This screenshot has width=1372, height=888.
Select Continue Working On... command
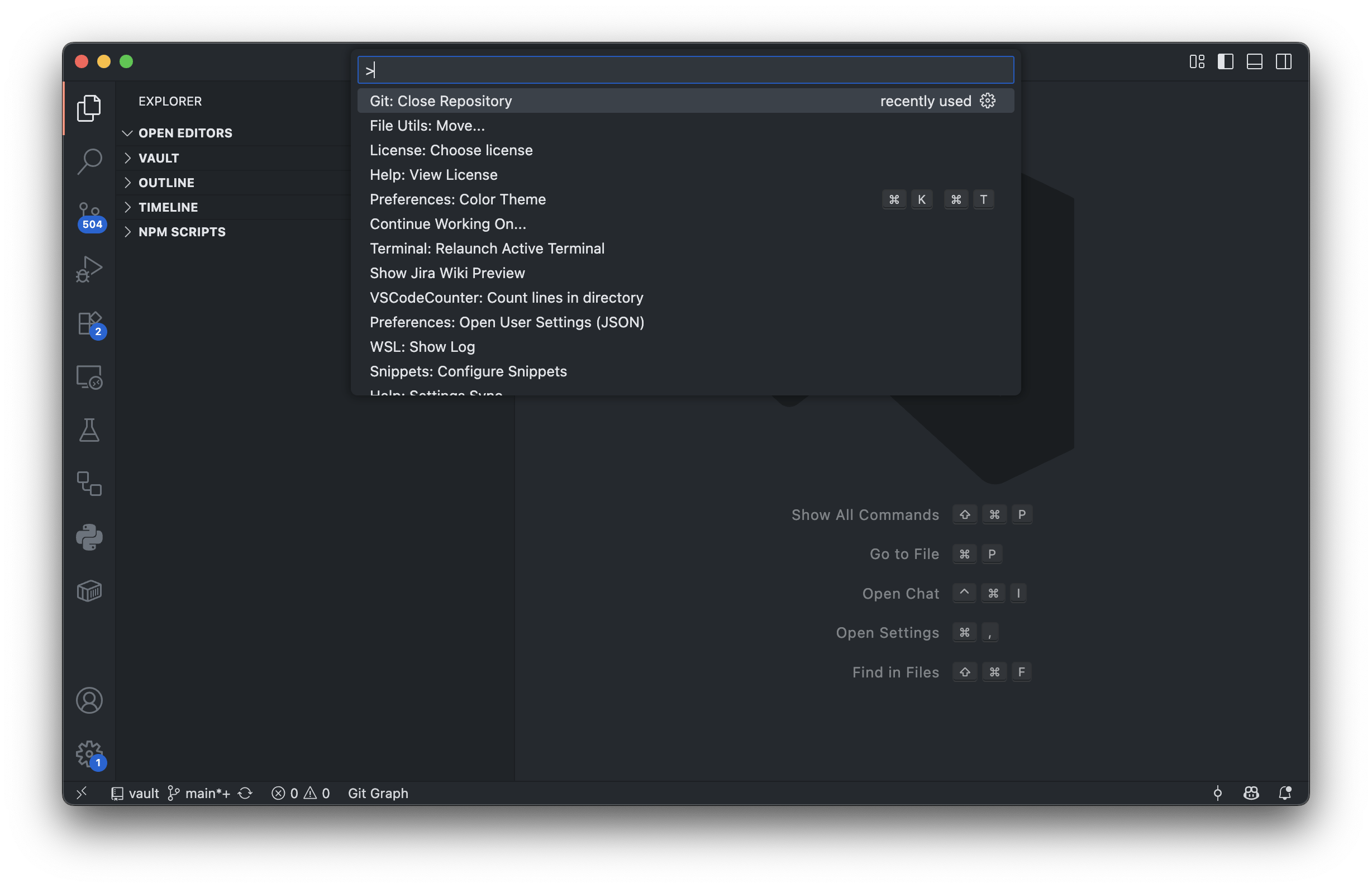pos(685,223)
